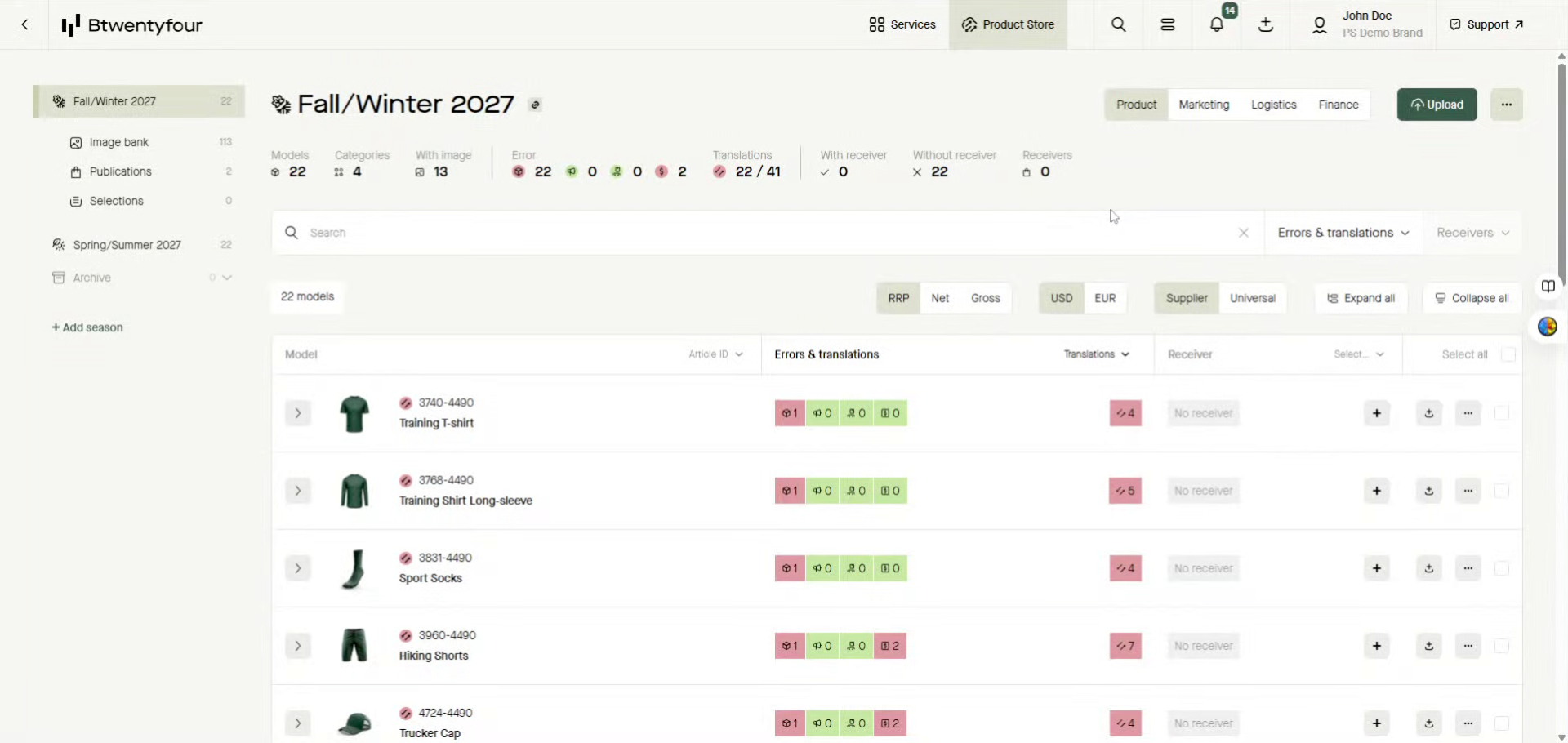Switch currency to EUR

coord(1105,298)
